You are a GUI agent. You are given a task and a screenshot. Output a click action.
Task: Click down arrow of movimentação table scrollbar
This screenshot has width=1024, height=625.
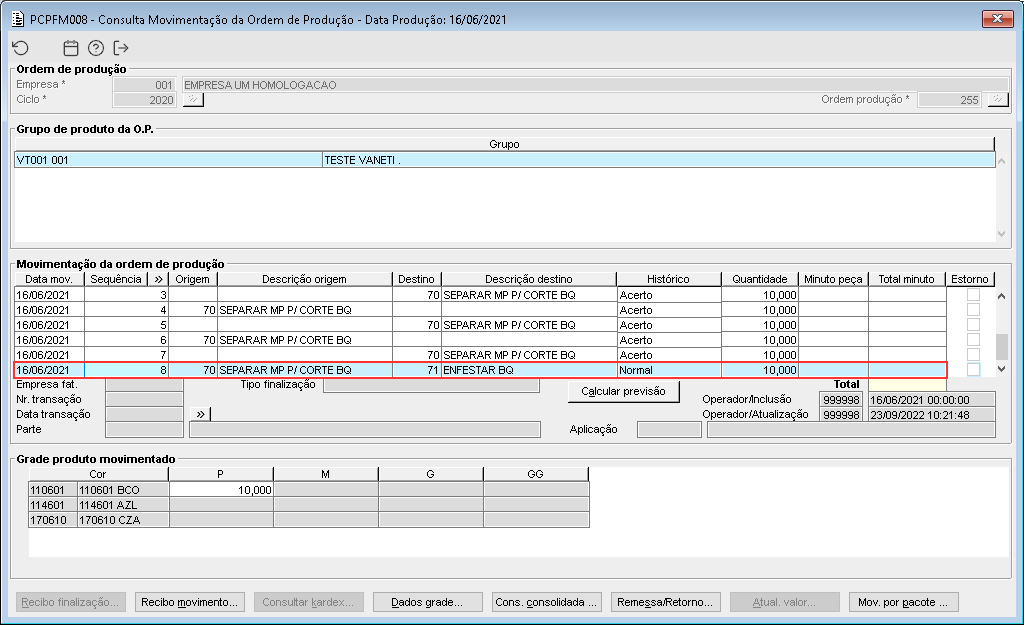coord(1002,369)
